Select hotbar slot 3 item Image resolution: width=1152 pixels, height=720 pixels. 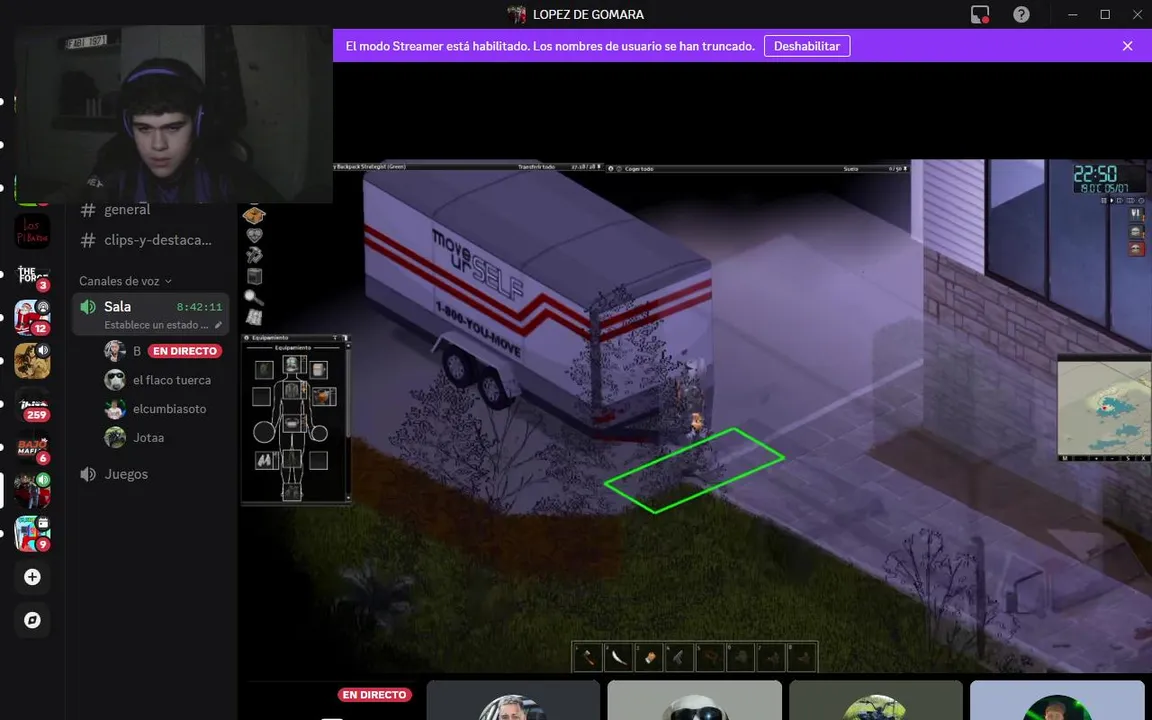tap(649, 657)
